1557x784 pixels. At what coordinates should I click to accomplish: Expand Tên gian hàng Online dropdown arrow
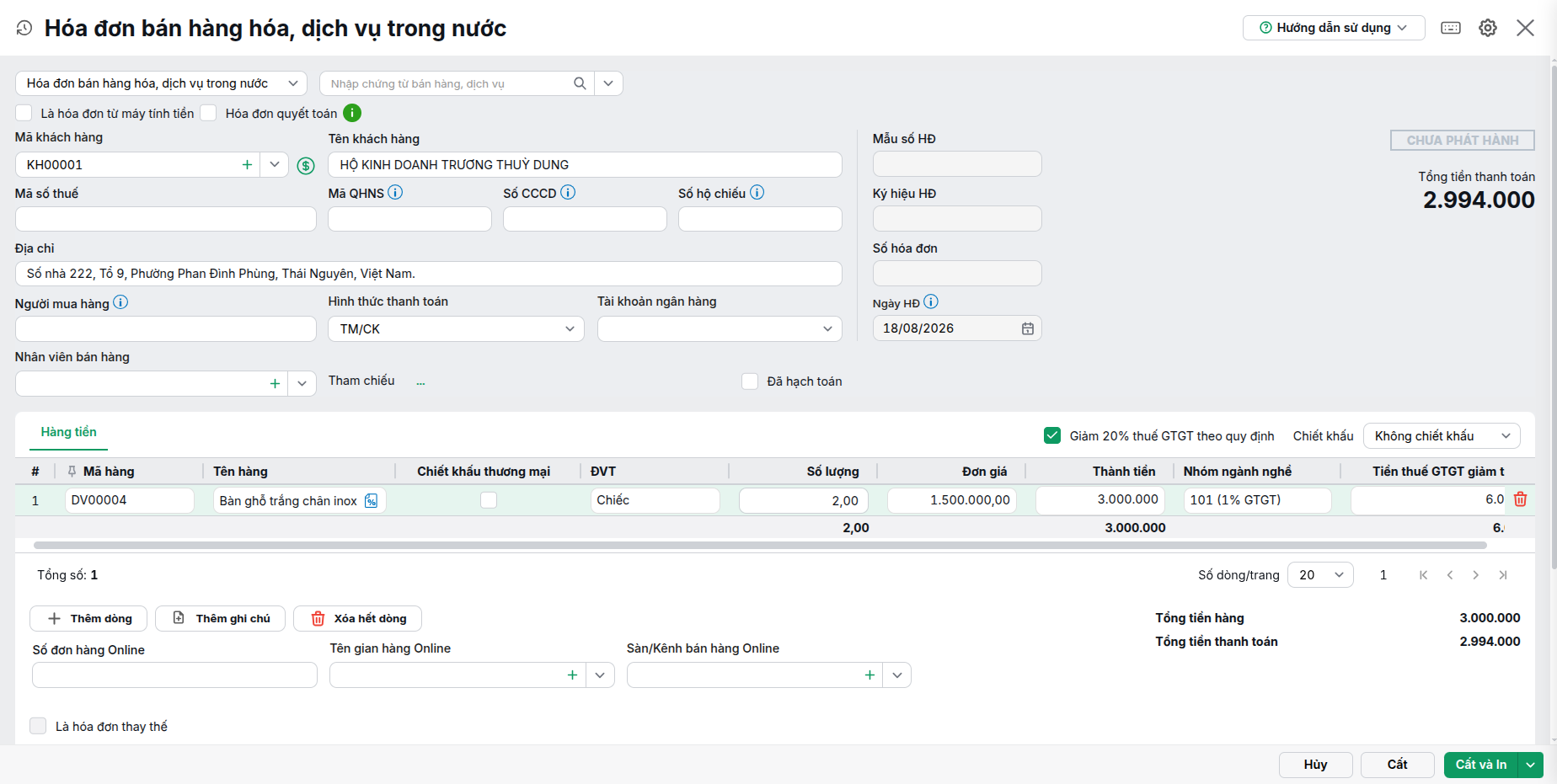(x=600, y=675)
